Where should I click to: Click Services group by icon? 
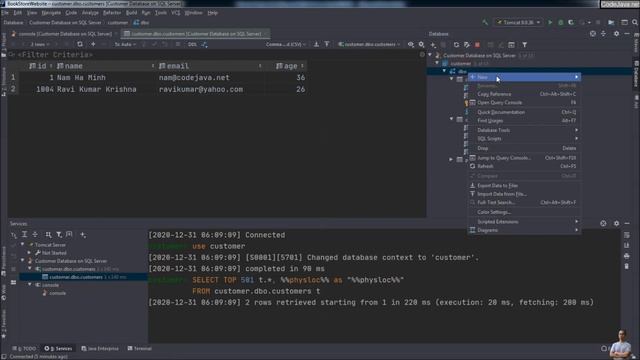point(49,235)
